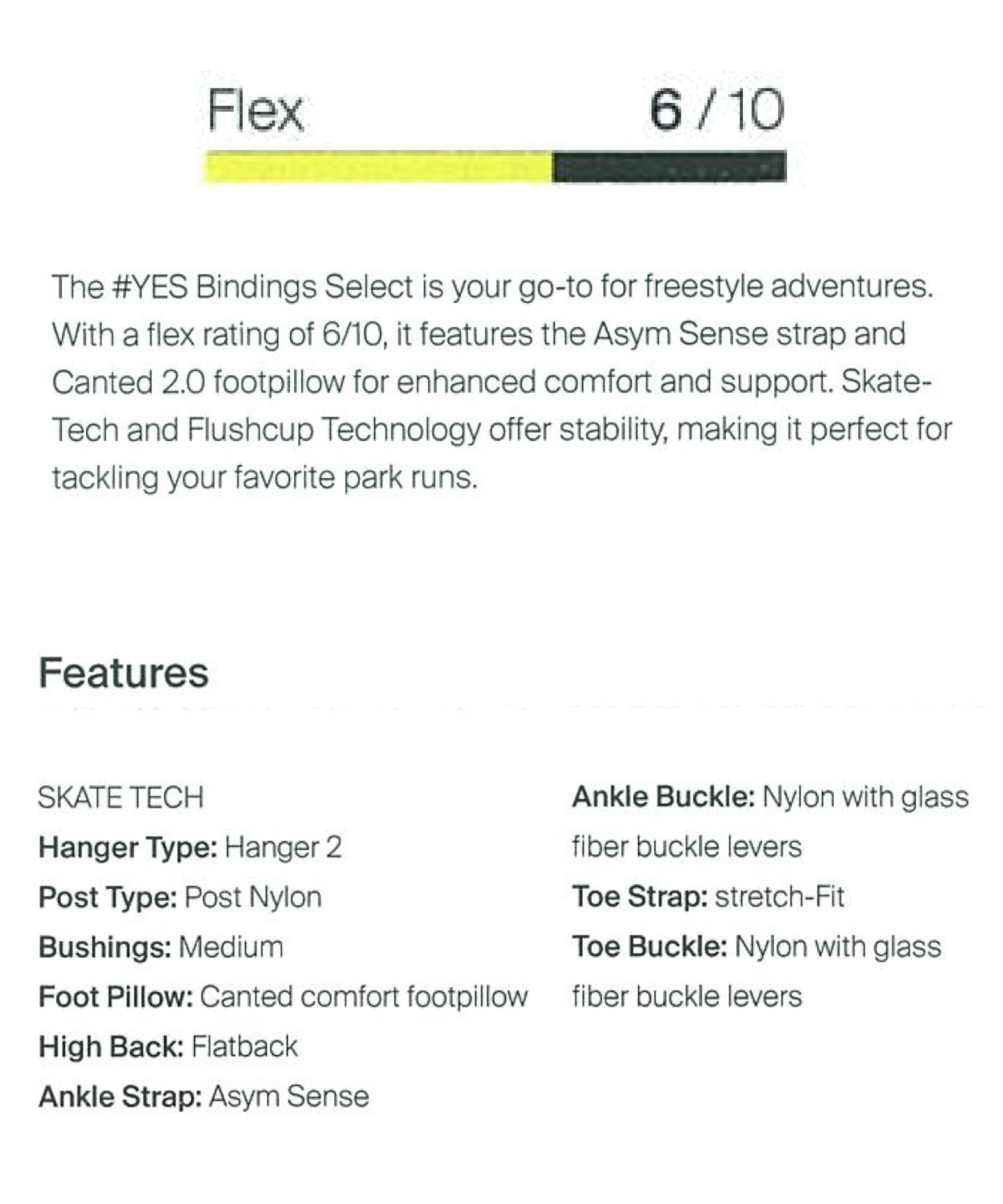Click the Toe Strap: stretch-Fit entry

[x=708, y=896]
